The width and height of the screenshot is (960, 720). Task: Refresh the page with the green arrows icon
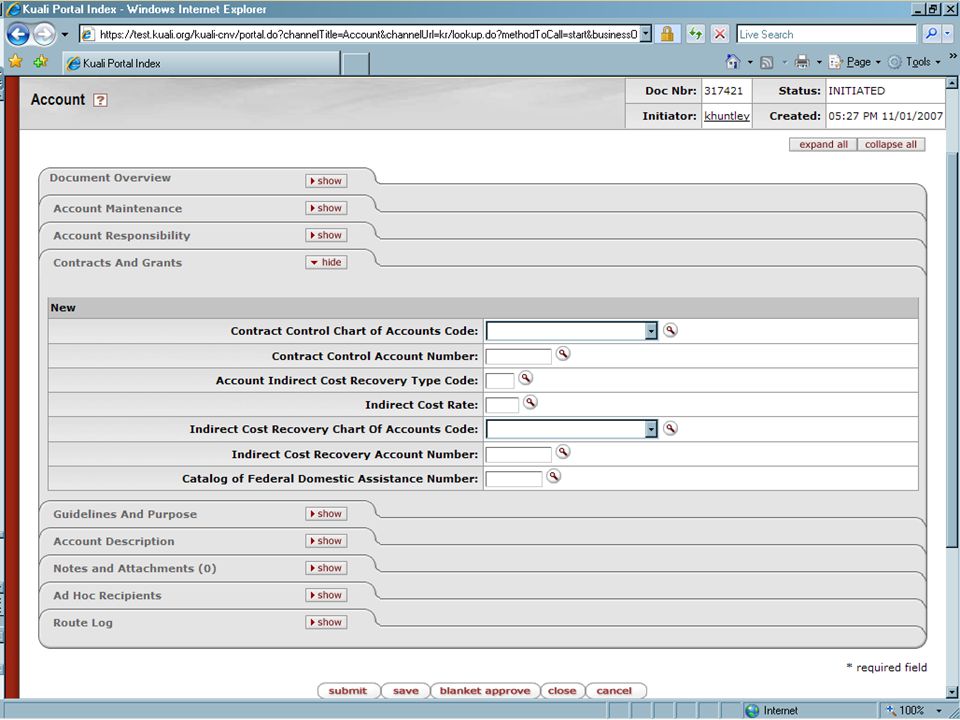tap(695, 34)
